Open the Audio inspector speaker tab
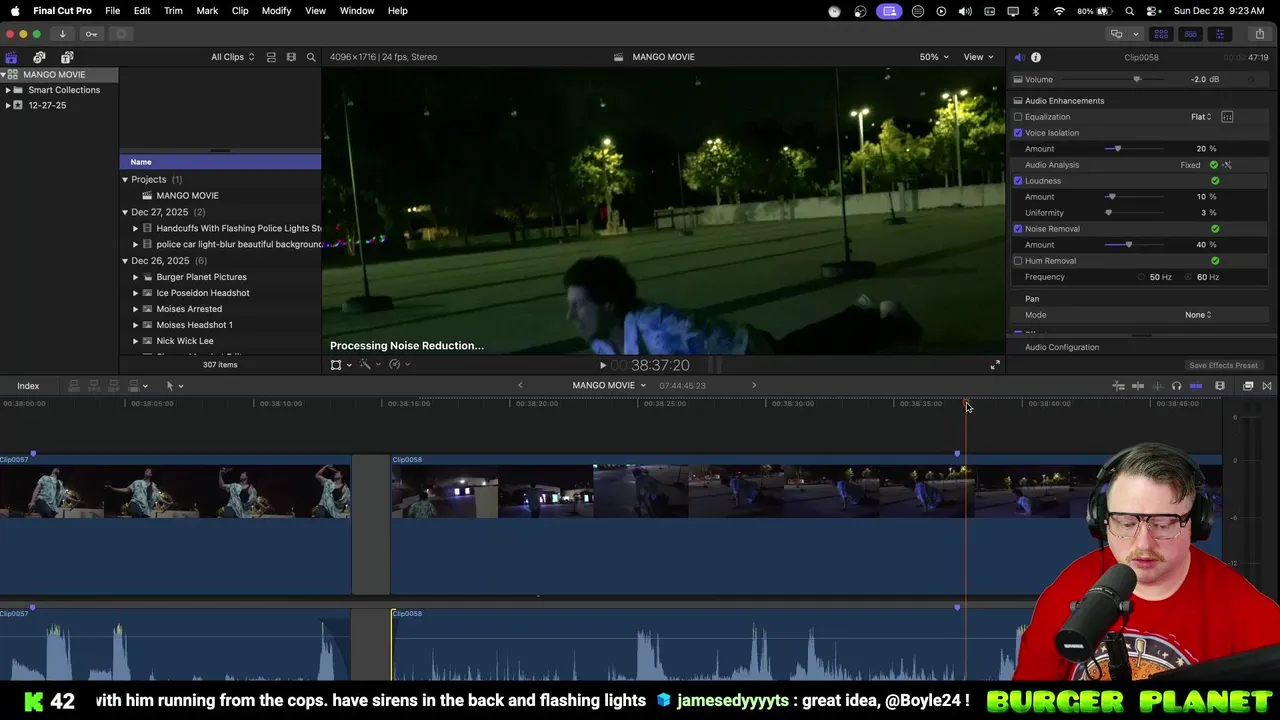1280x720 pixels. pyautogui.click(x=1019, y=57)
